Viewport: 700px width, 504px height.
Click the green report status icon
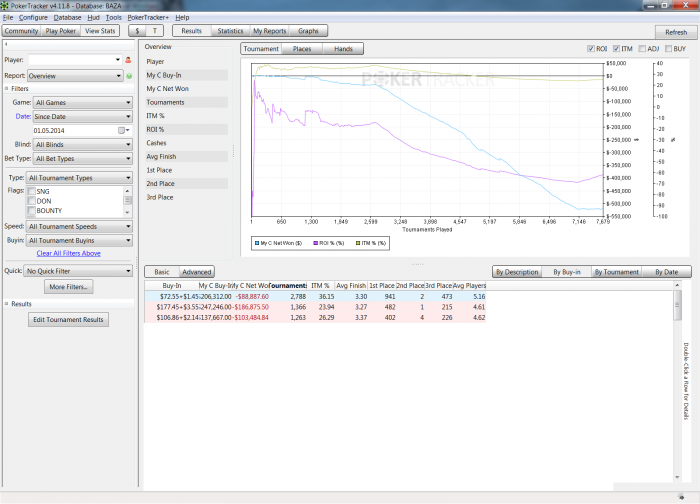click(x=129, y=75)
